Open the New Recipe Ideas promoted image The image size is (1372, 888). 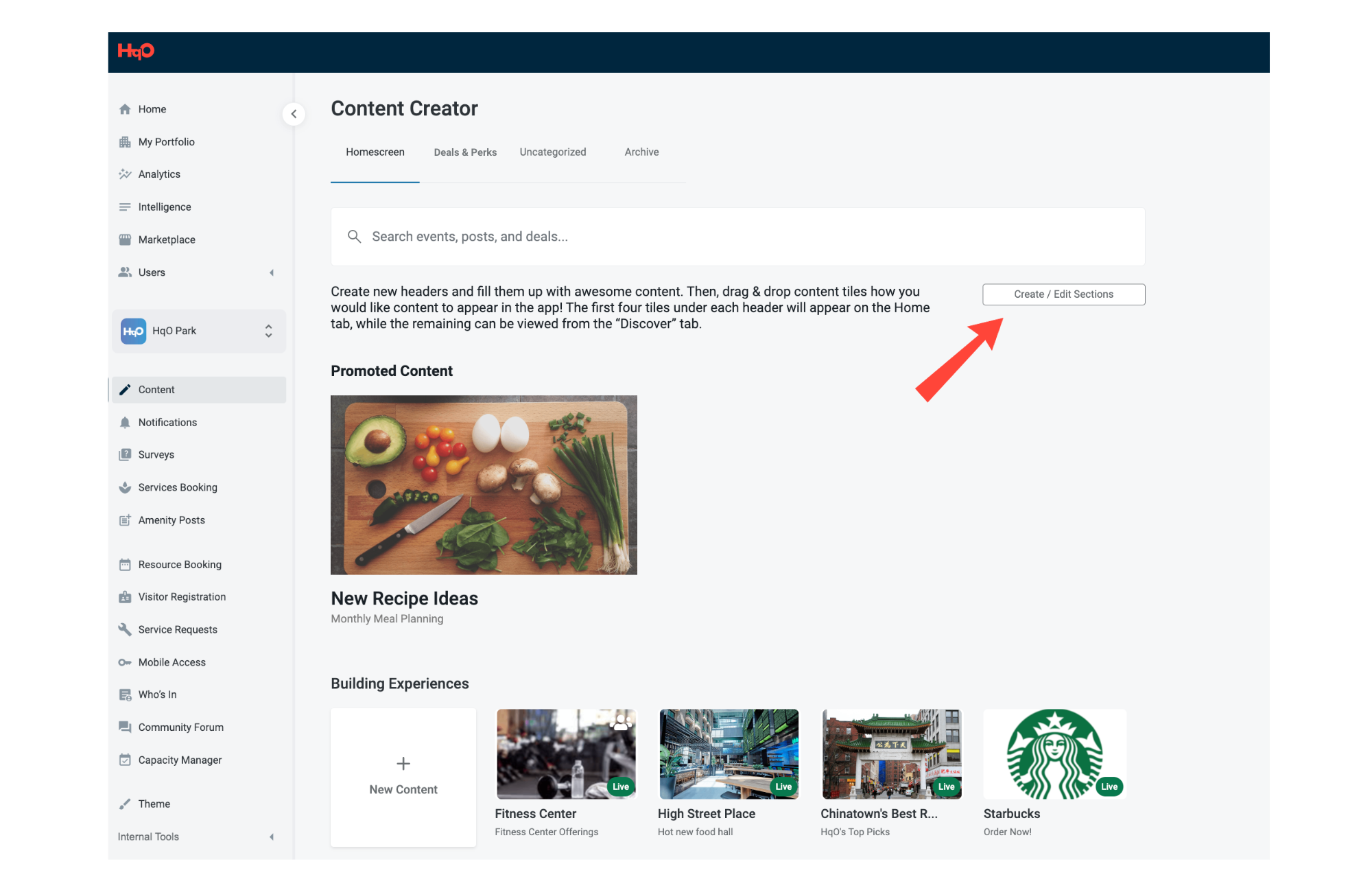click(484, 485)
